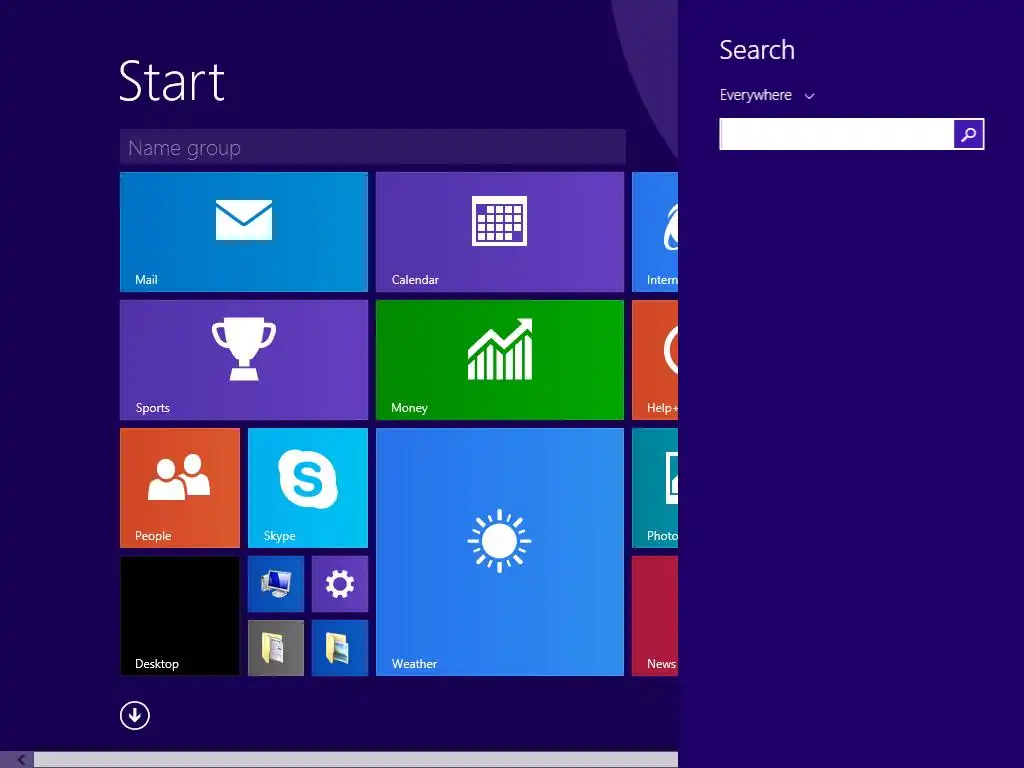Open the Desktop tile
Image resolution: width=1024 pixels, height=768 pixels.
pos(180,616)
